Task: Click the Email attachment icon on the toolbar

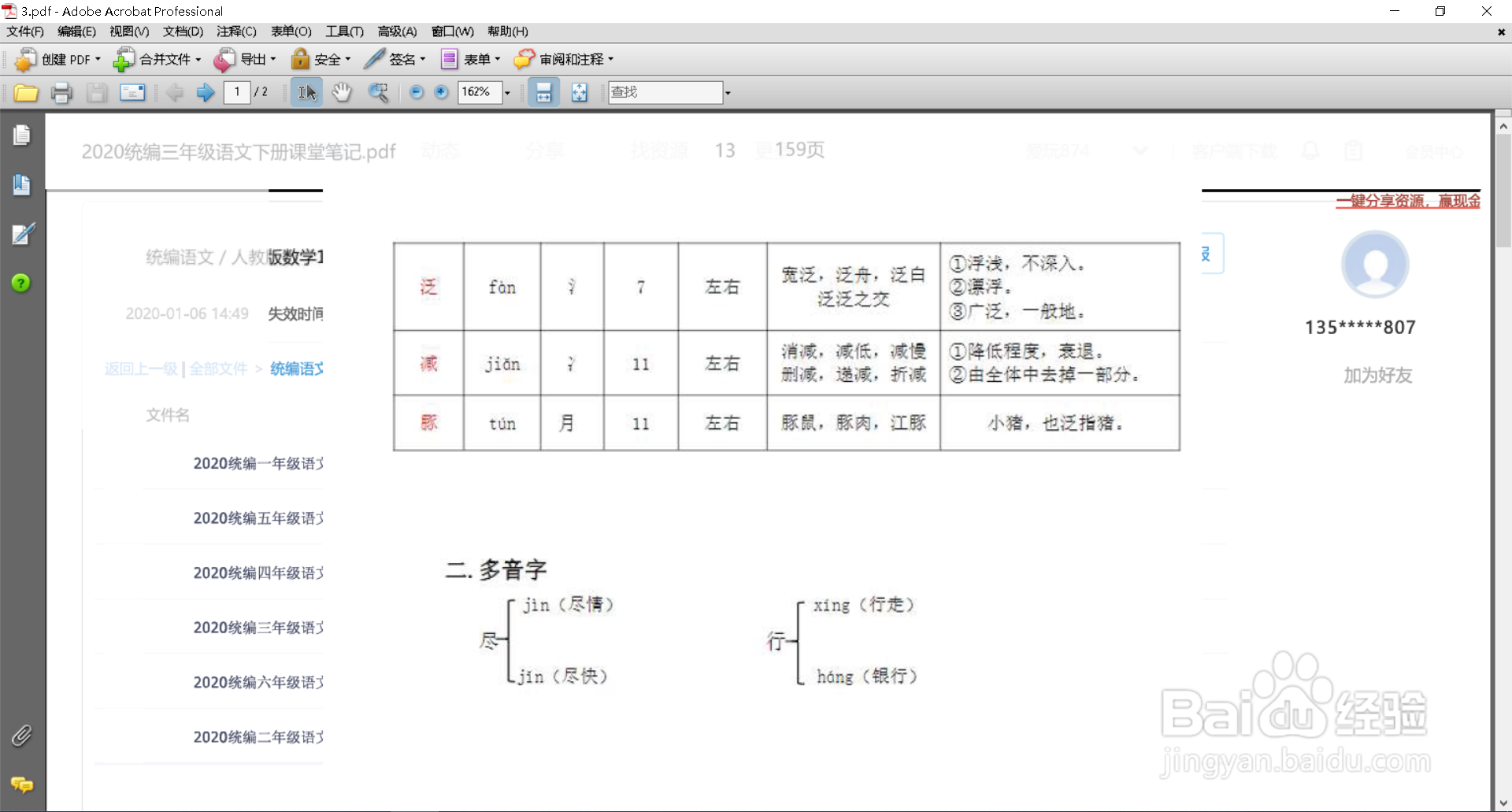Action: 132,92
